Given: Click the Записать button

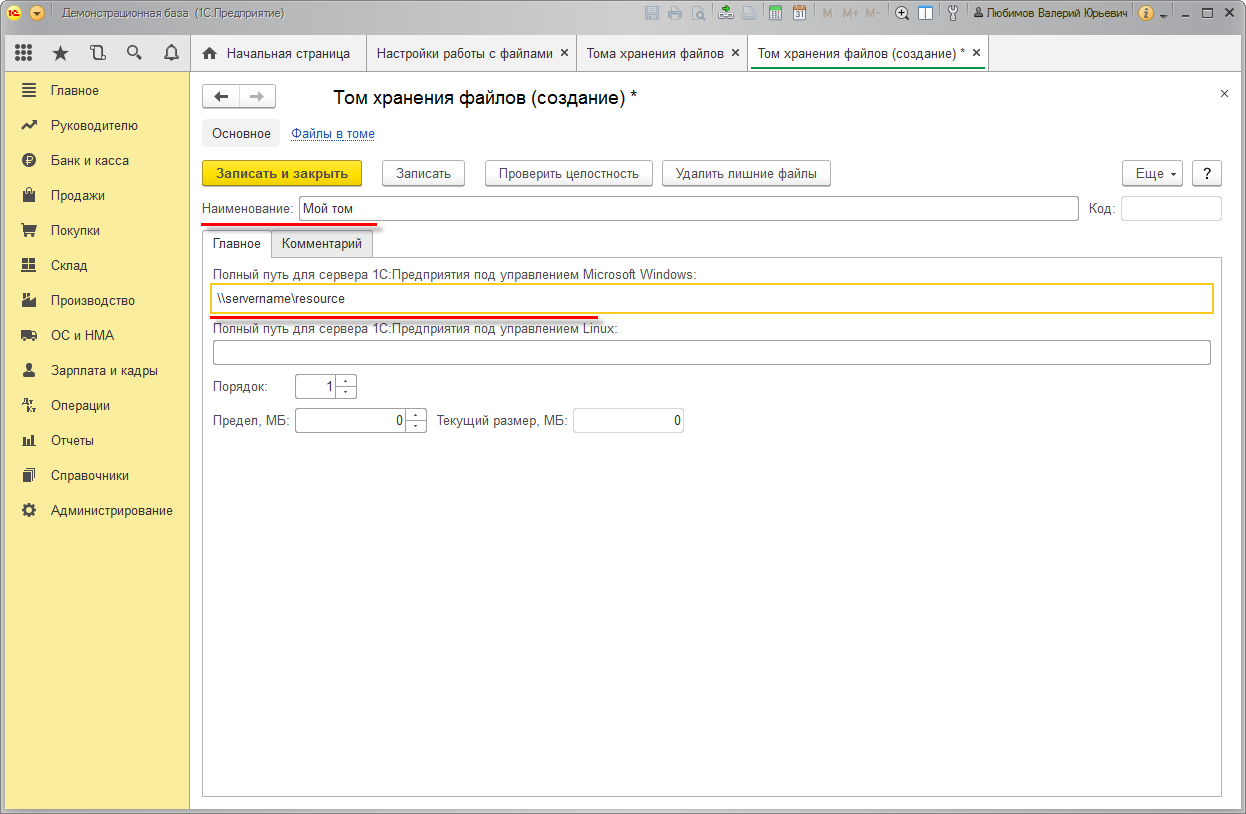Looking at the screenshot, I should click(423, 173).
